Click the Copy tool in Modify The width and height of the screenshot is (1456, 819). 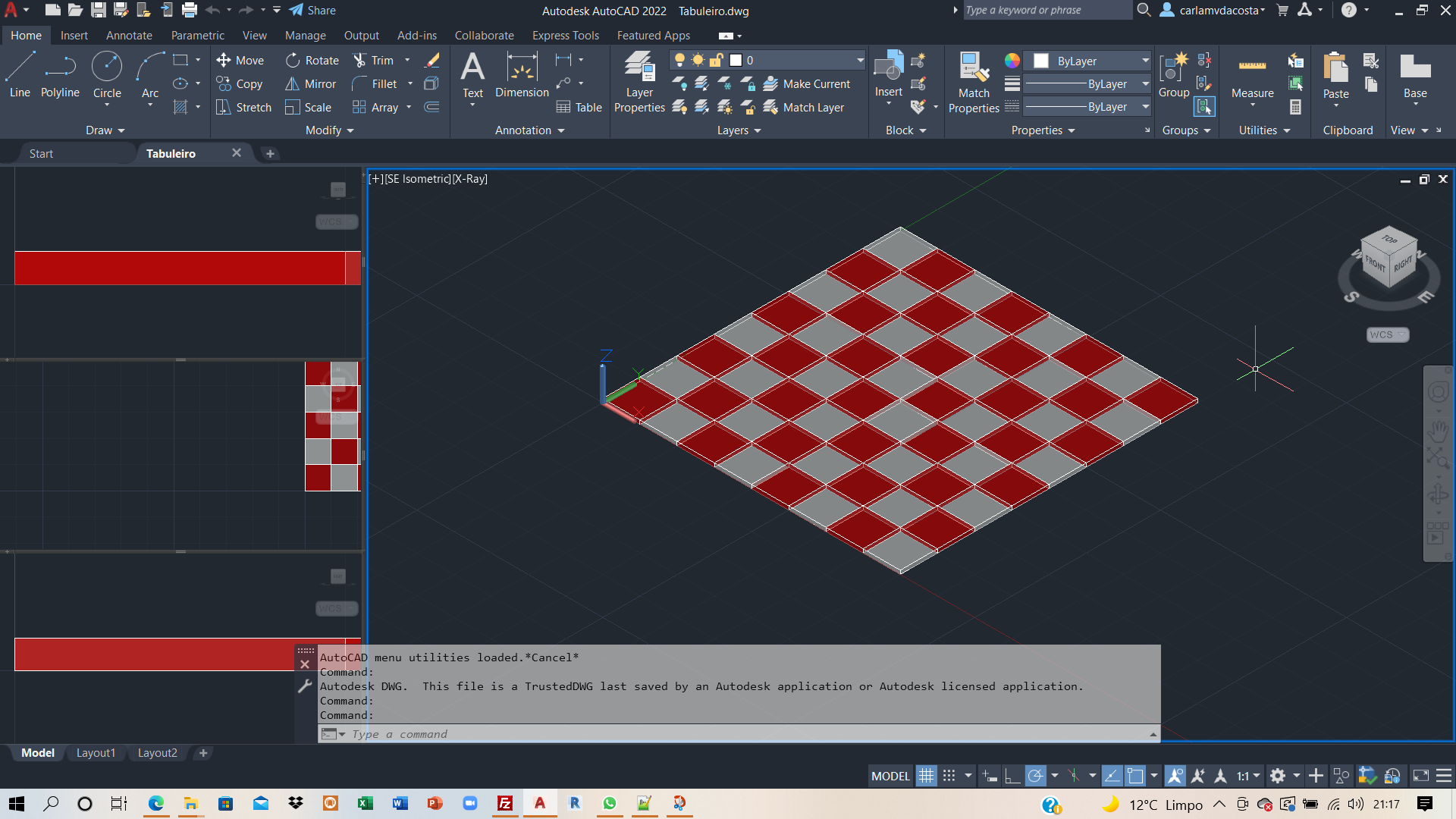(240, 83)
